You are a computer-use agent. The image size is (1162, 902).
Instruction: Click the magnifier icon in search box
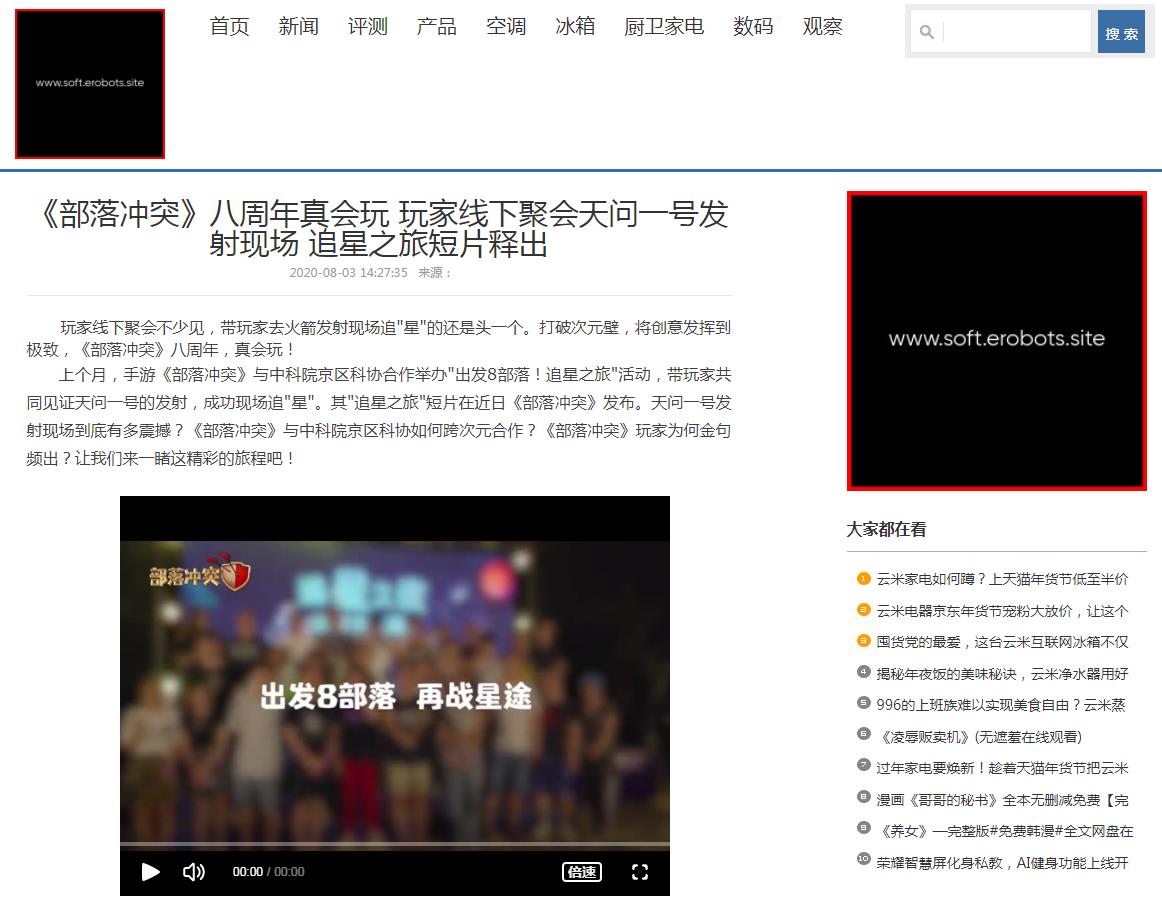pyautogui.click(x=926, y=32)
